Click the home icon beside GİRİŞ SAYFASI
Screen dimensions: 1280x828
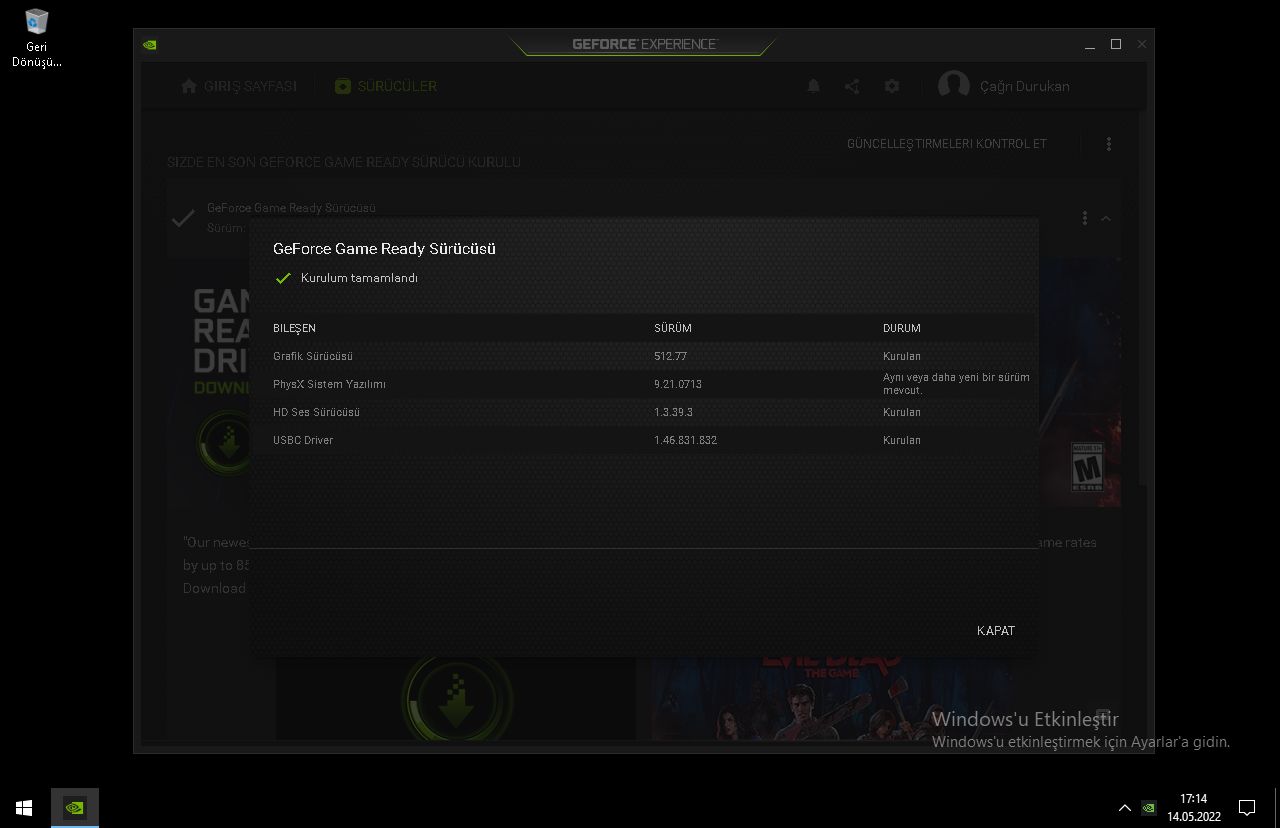pyautogui.click(x=189, y=86)
